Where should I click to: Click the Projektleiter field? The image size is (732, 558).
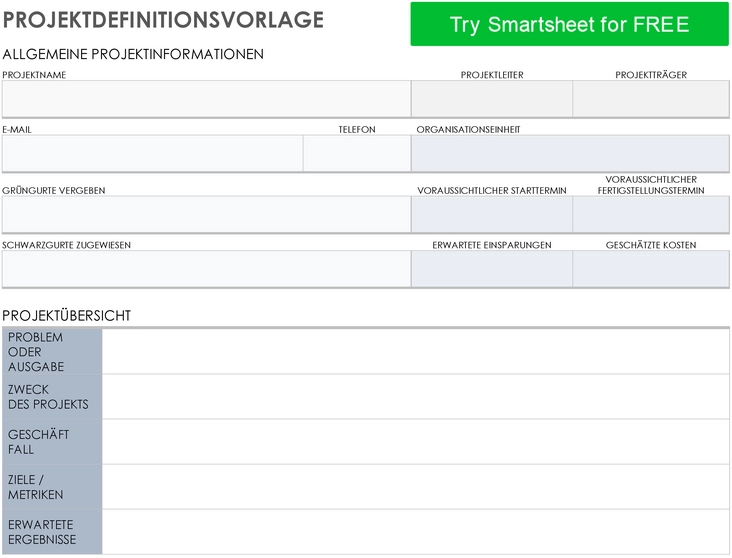[x=492, y=99]
